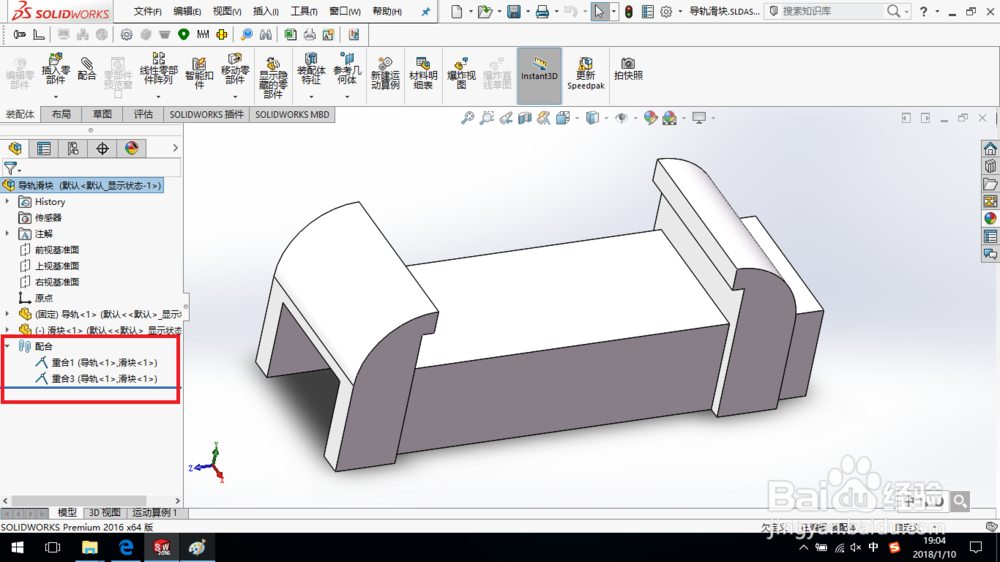Open the Options gear icon
1000x562 pixels.
(x=666, y=11)
